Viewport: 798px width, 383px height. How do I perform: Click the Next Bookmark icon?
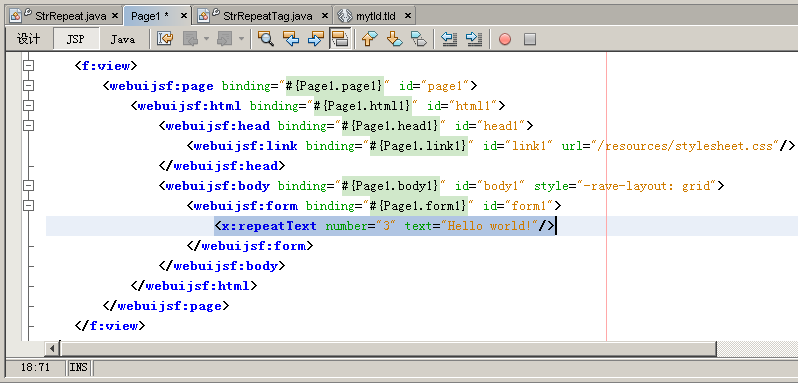click(394, 39)
